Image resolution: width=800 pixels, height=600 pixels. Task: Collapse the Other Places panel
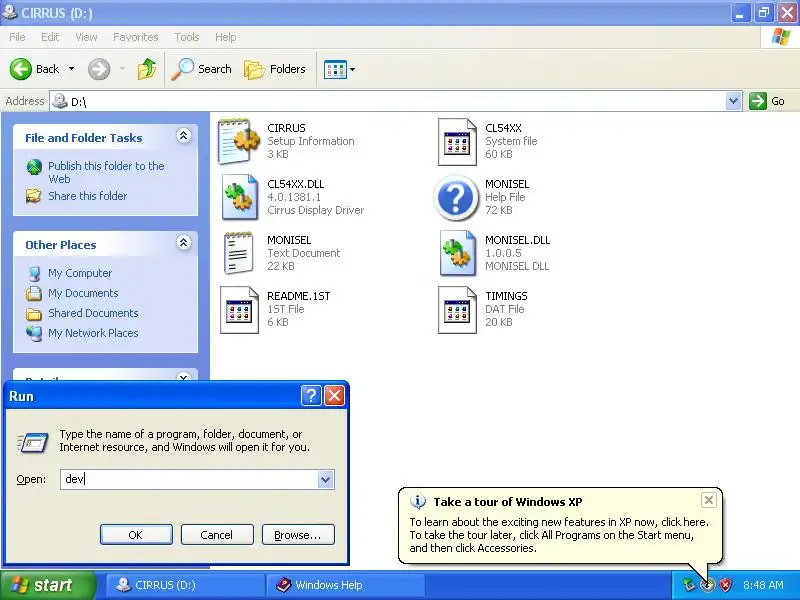pyautogui.click(x=184, y=243)
